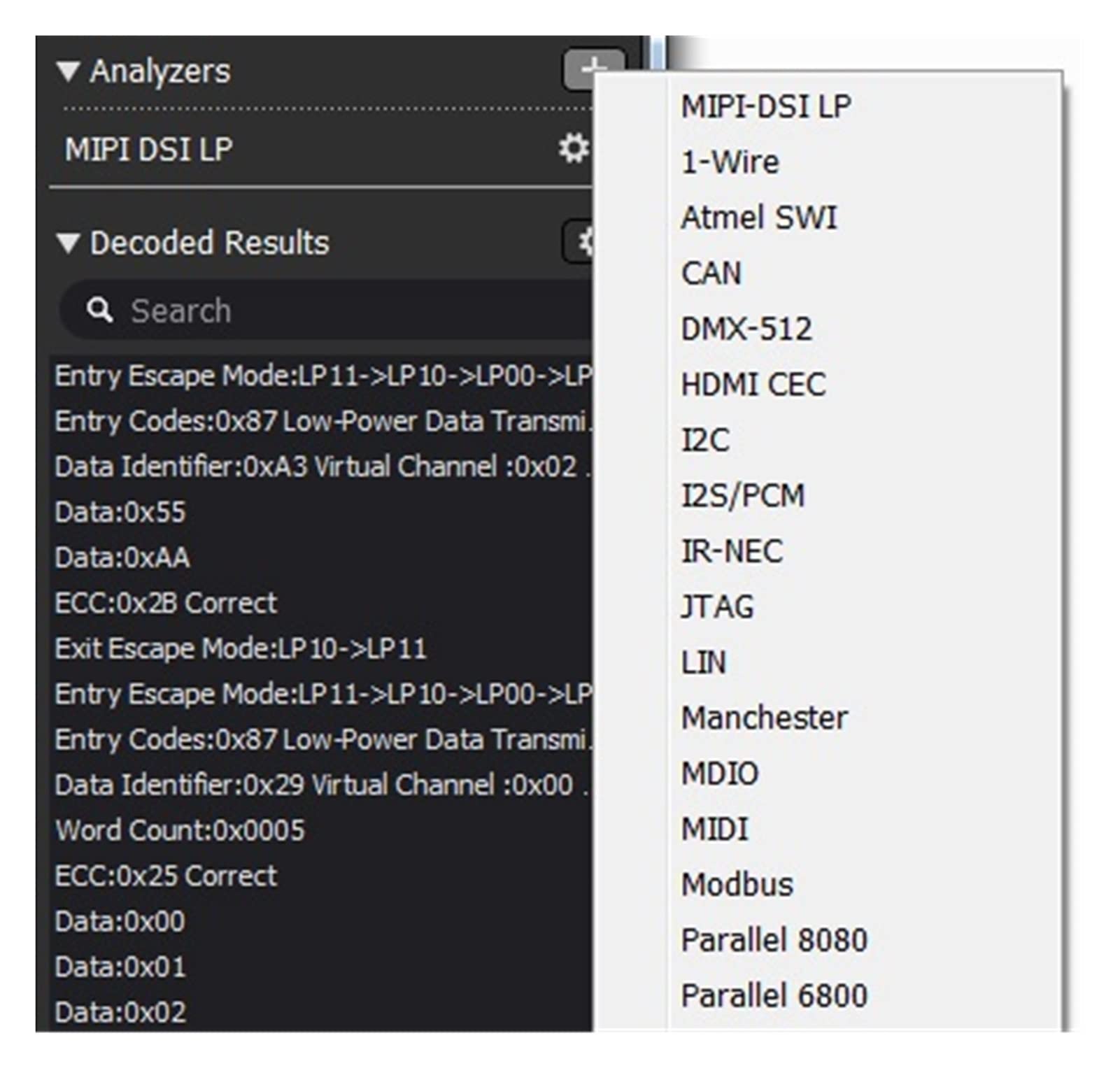Select the Data:0x01 result row

[322, 967]
